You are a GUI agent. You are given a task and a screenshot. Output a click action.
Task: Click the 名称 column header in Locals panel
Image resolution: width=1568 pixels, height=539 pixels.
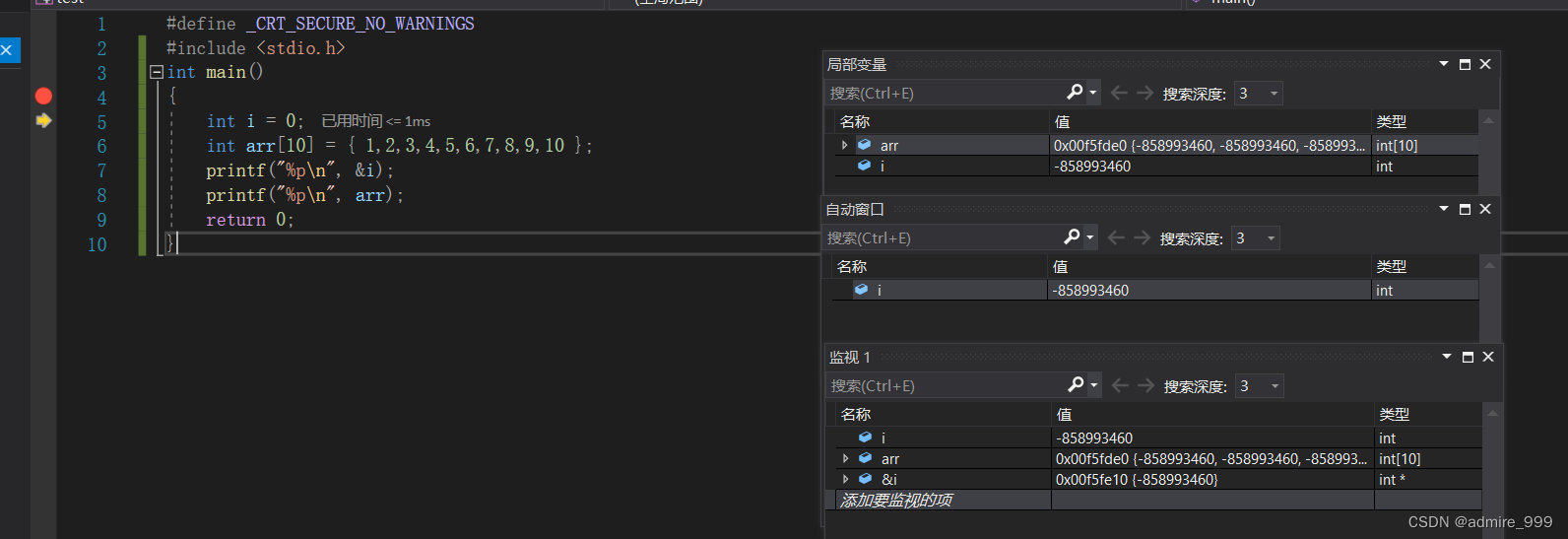coord(942,121)
